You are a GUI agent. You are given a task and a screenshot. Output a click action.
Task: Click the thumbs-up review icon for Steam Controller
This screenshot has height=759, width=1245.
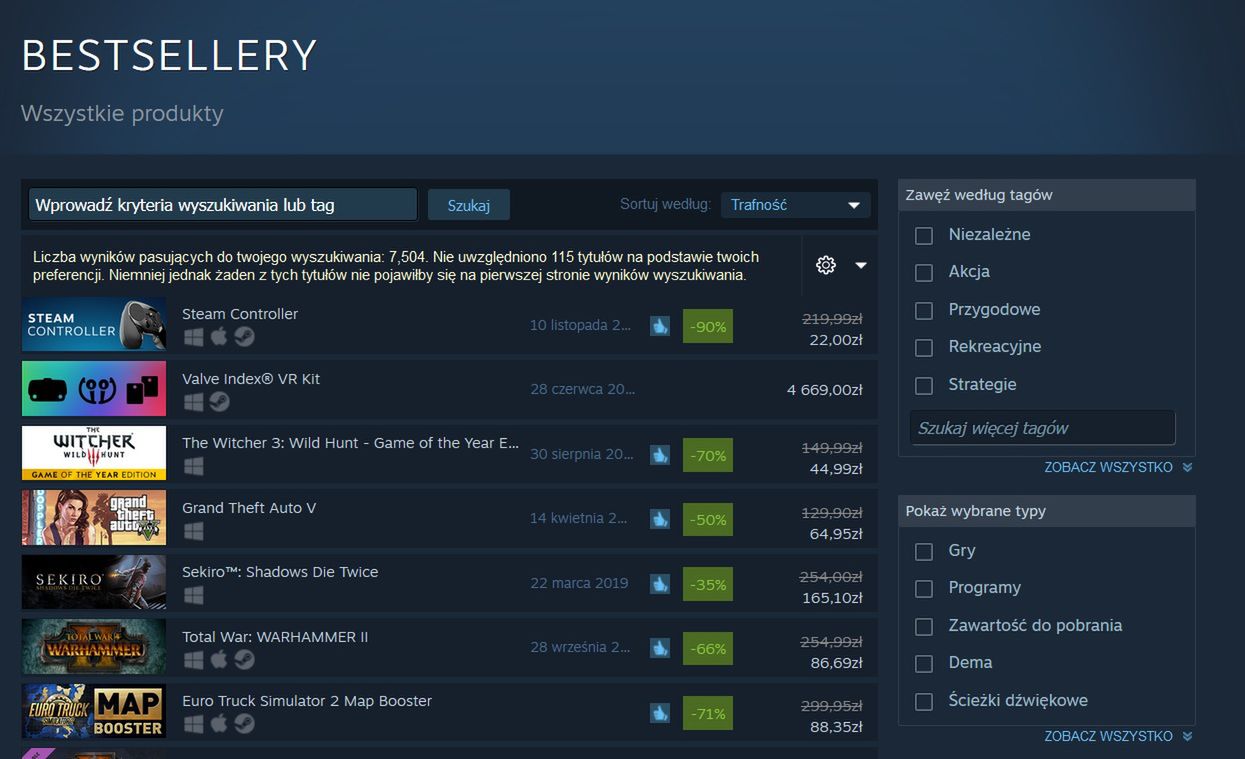pos(660,325)
